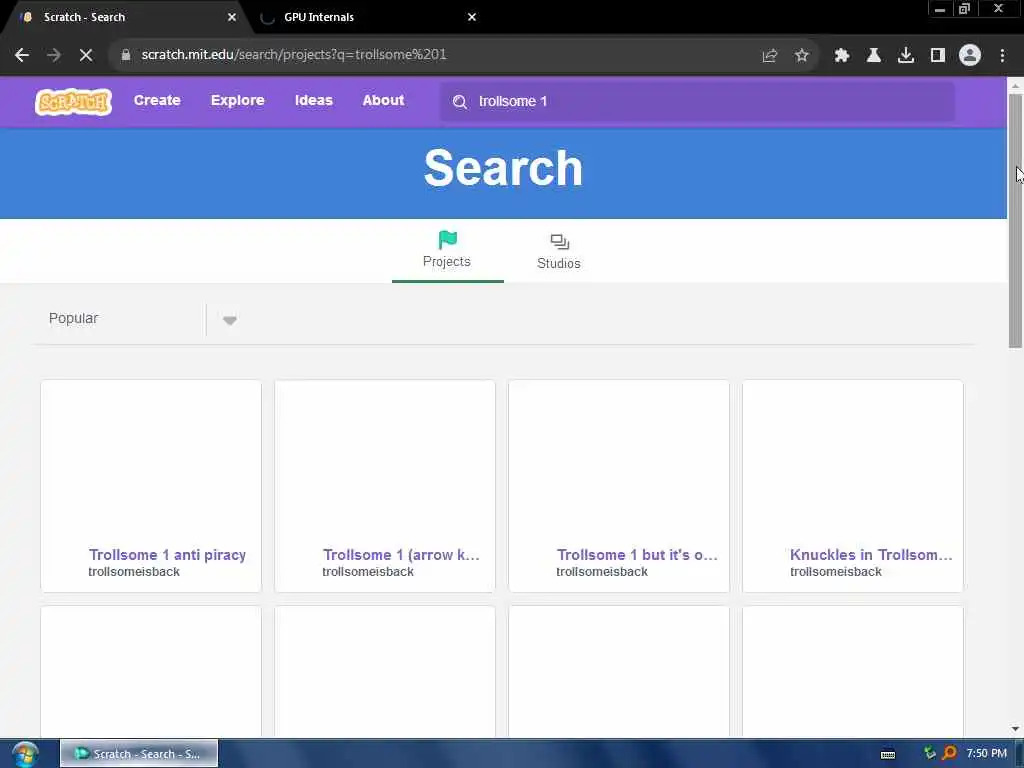The width and height of the screenshot is (1024, 768).
Task: Open Chrome Labs flask icon
Action: (x=874, y=56)
